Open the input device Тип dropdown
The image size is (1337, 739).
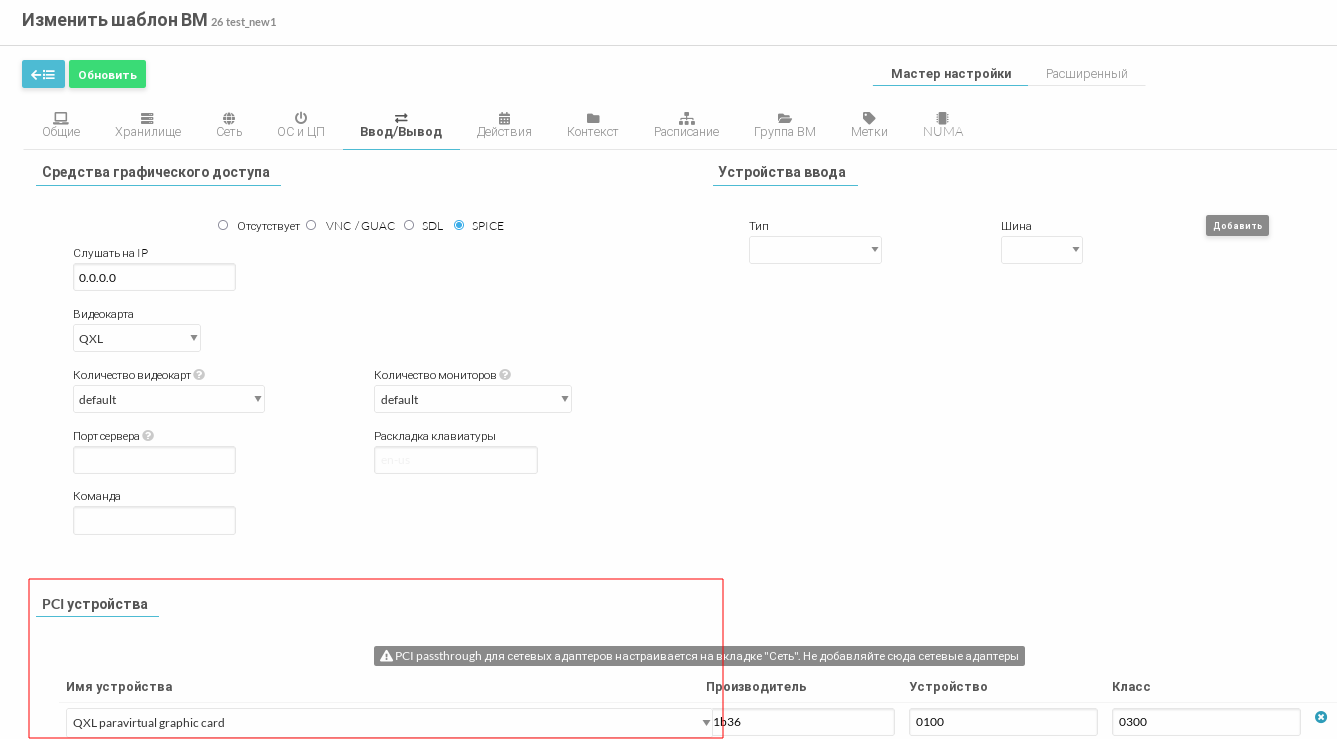pos(815,250)
